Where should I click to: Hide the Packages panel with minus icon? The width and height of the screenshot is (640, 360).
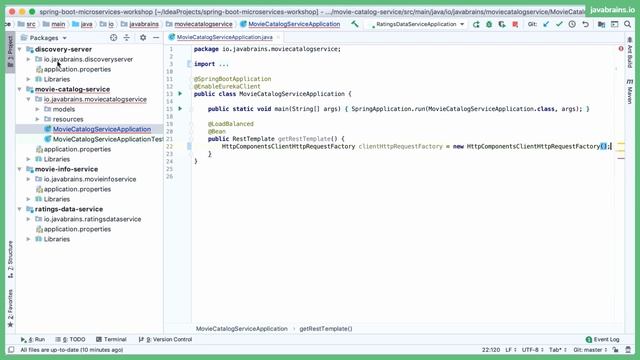156,38
